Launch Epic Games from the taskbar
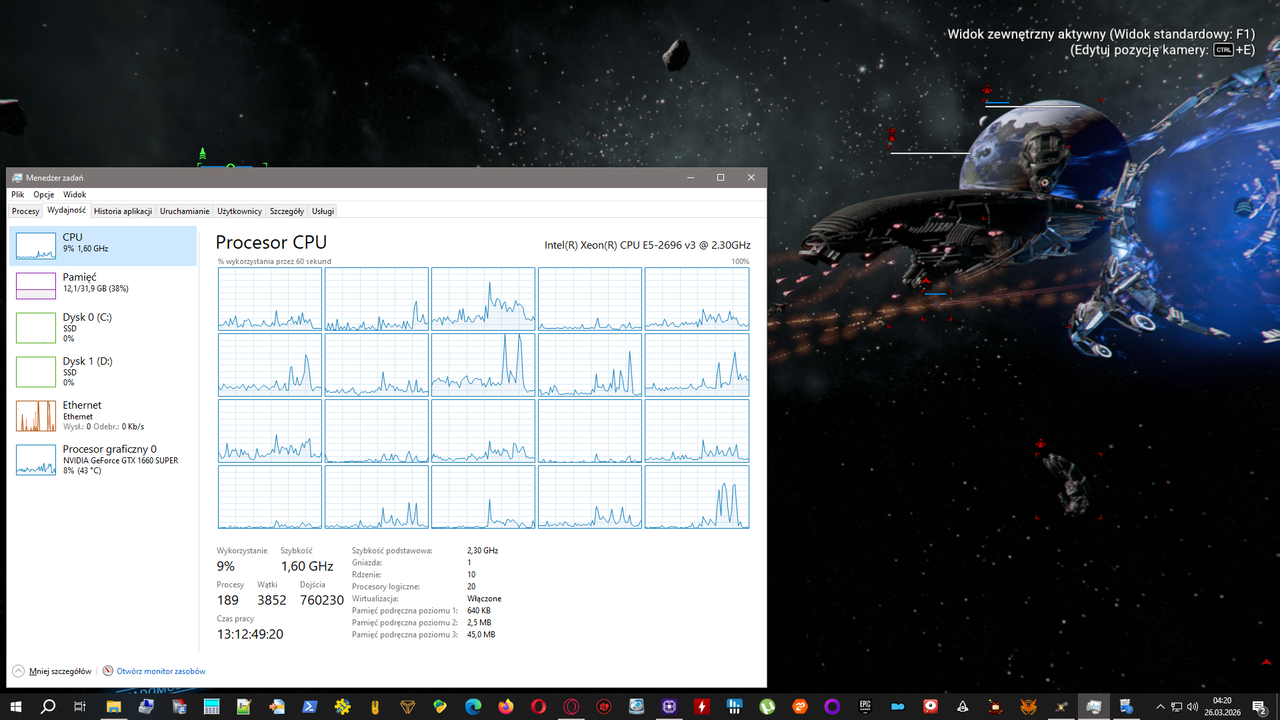This screenshot has height=720, width=1280. click(865, 706)
